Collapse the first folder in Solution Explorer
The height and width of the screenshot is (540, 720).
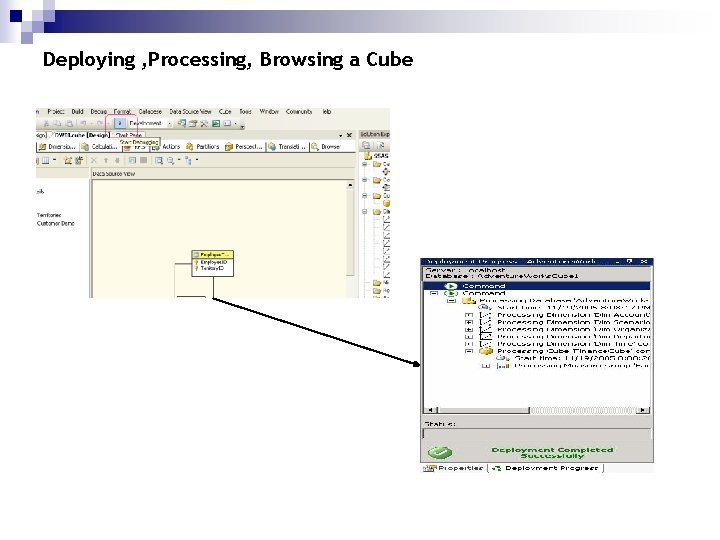(x=365, y=164)
